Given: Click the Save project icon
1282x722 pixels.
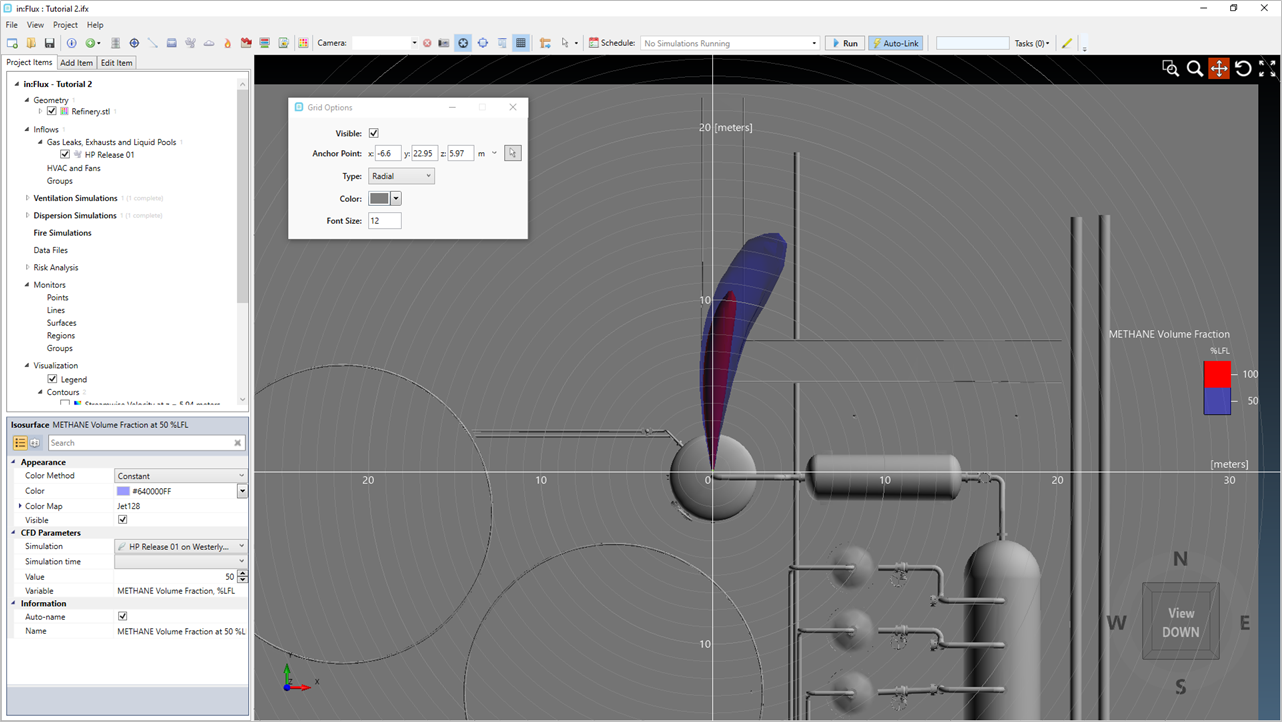Looking at the screenshot, I should pyautogui.click(x=49, y=43).
